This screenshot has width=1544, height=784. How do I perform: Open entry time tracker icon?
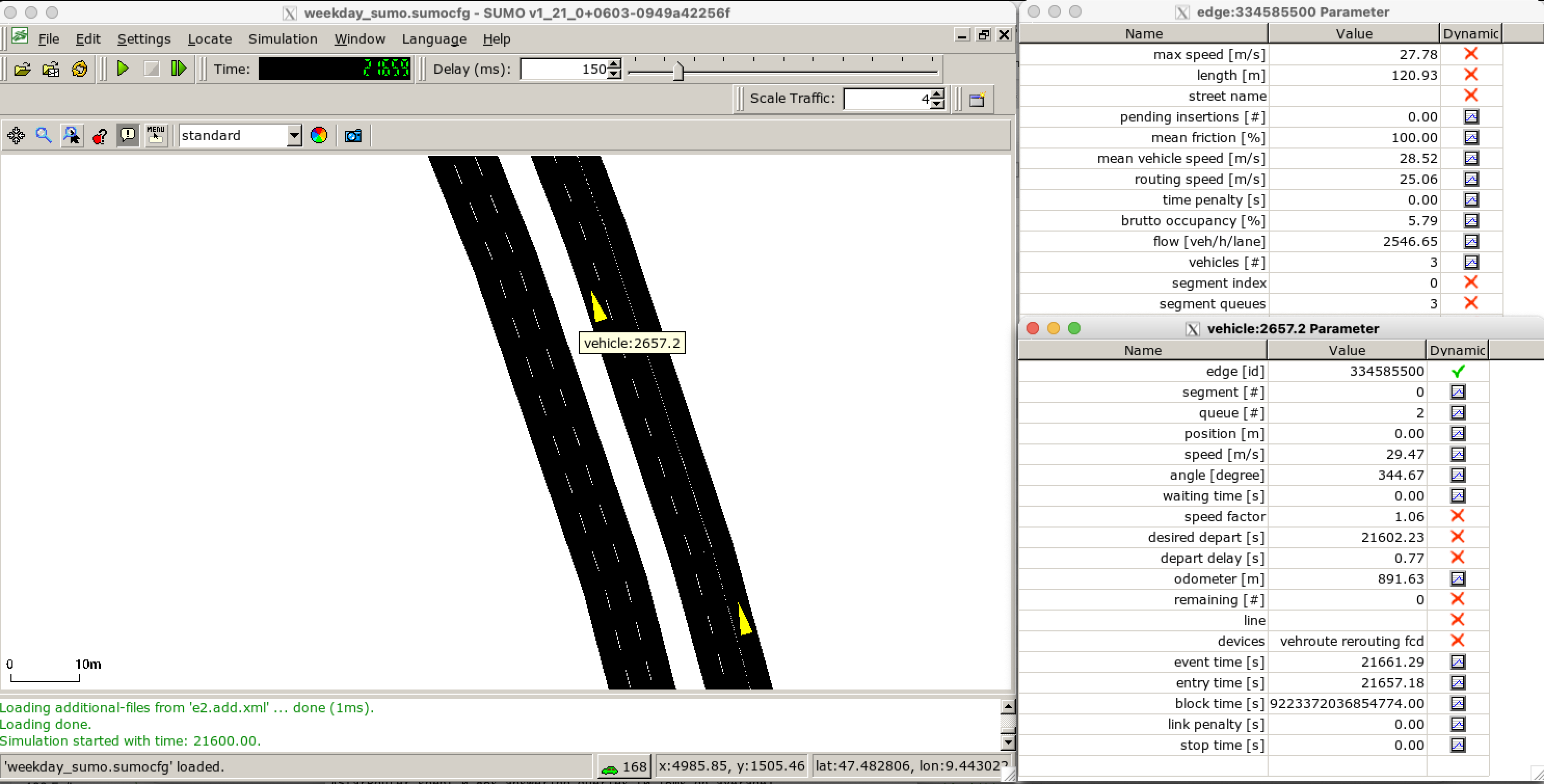click(x=1458, y=683)
